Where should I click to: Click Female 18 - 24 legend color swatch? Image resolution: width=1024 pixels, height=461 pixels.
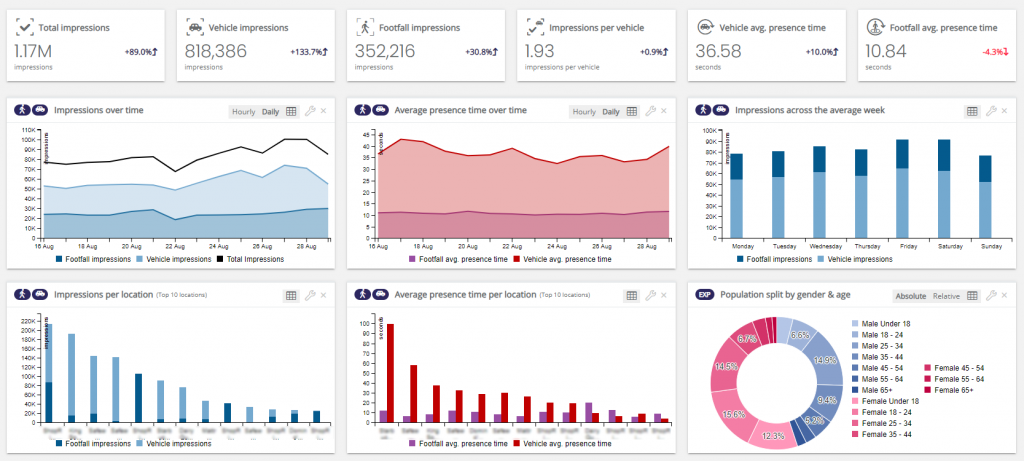pos(856,411)
